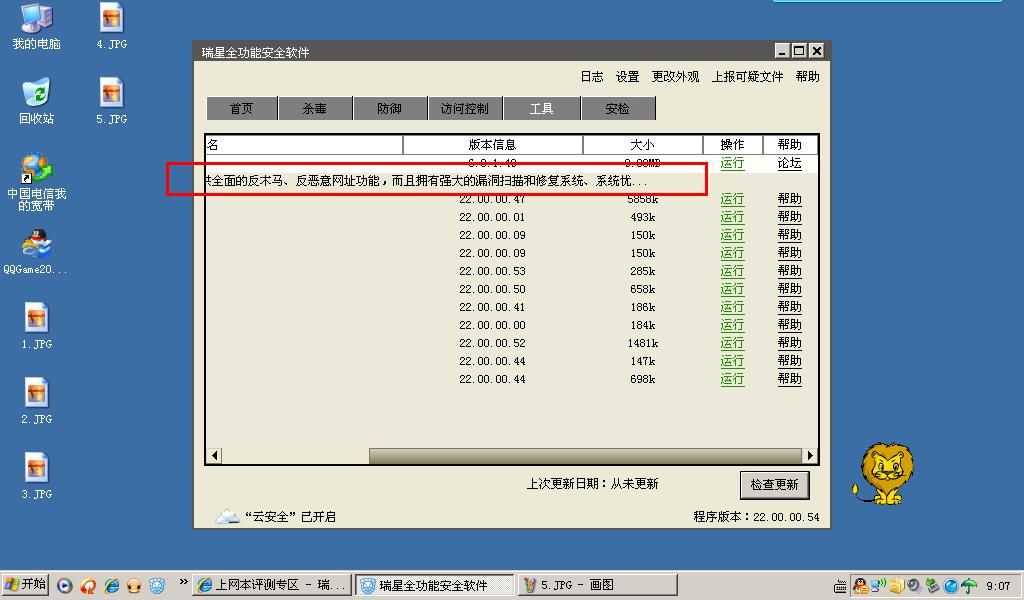Click version cell 22.00.00.52
Image resolution: width=1024 pixels, height=600 pixels.
click(x=492, y=343)
